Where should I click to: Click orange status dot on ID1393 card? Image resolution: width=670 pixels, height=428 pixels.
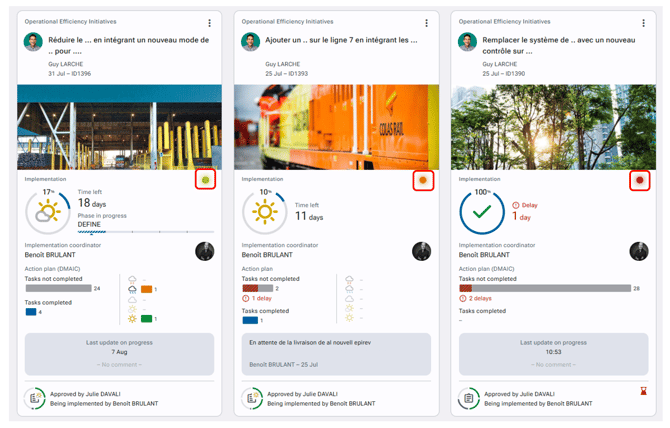[x=423, y=180]
